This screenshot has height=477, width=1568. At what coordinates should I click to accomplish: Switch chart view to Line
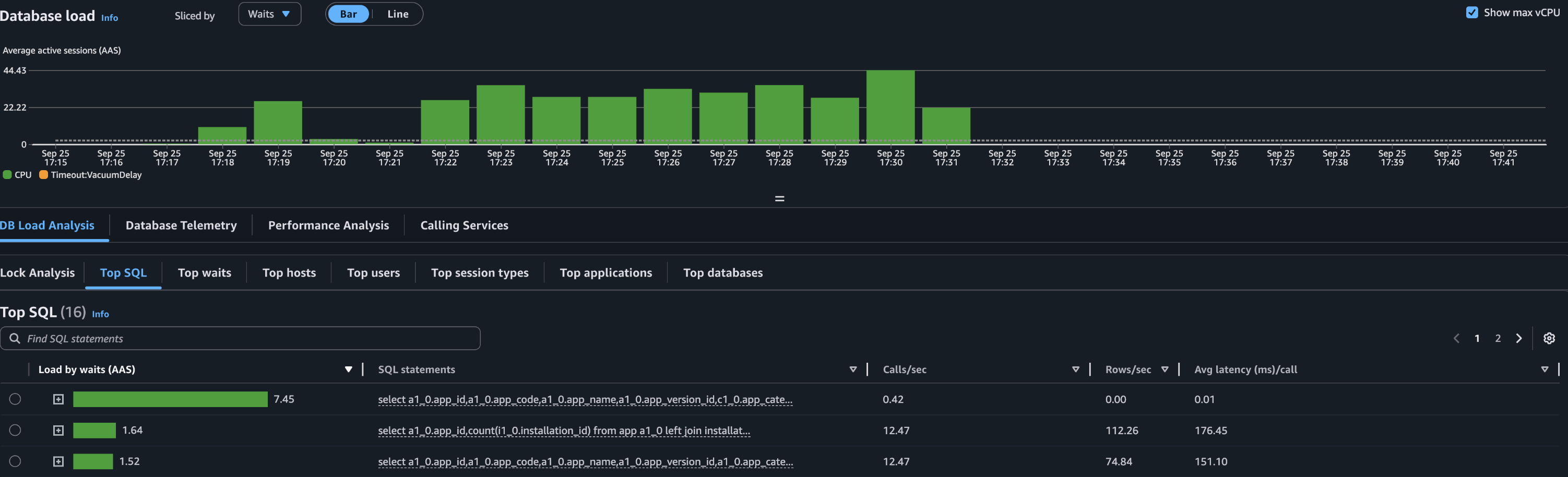point(397,14)
